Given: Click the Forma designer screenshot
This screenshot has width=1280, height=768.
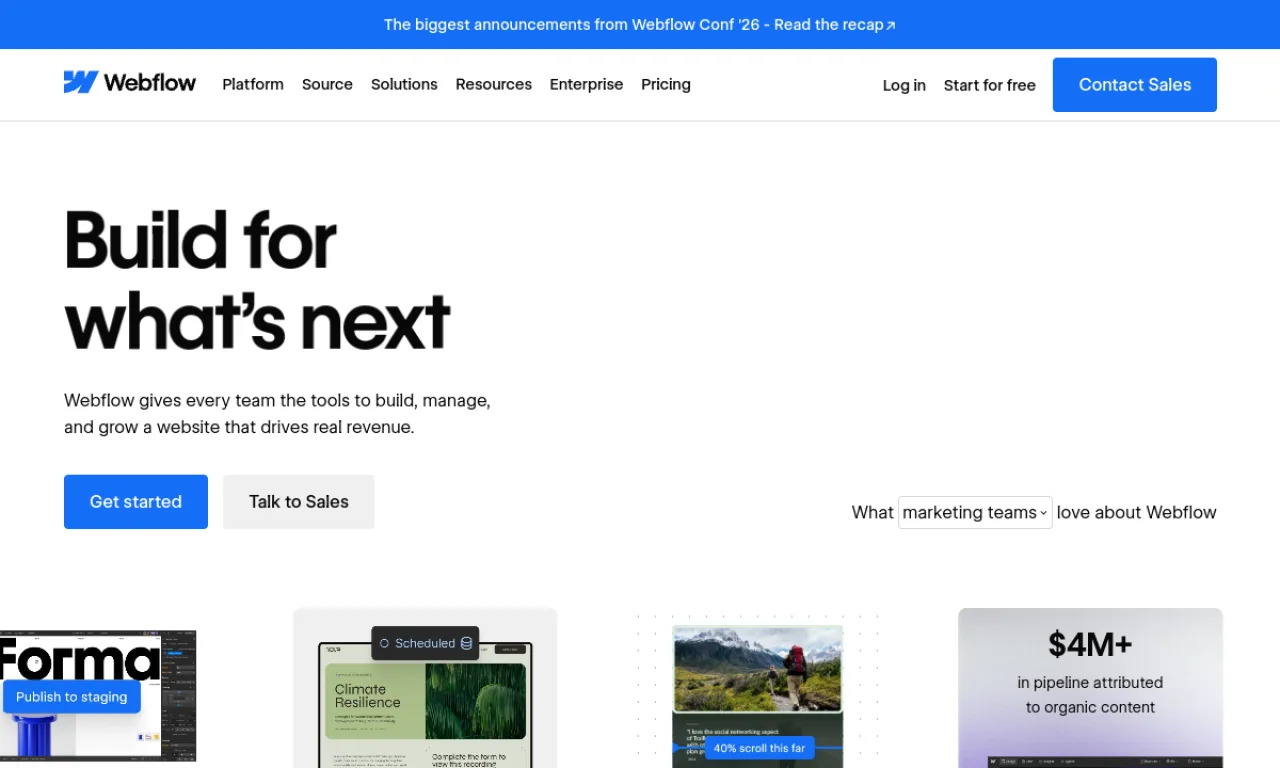Looking at the screenshot, I should tap(98, 696).
